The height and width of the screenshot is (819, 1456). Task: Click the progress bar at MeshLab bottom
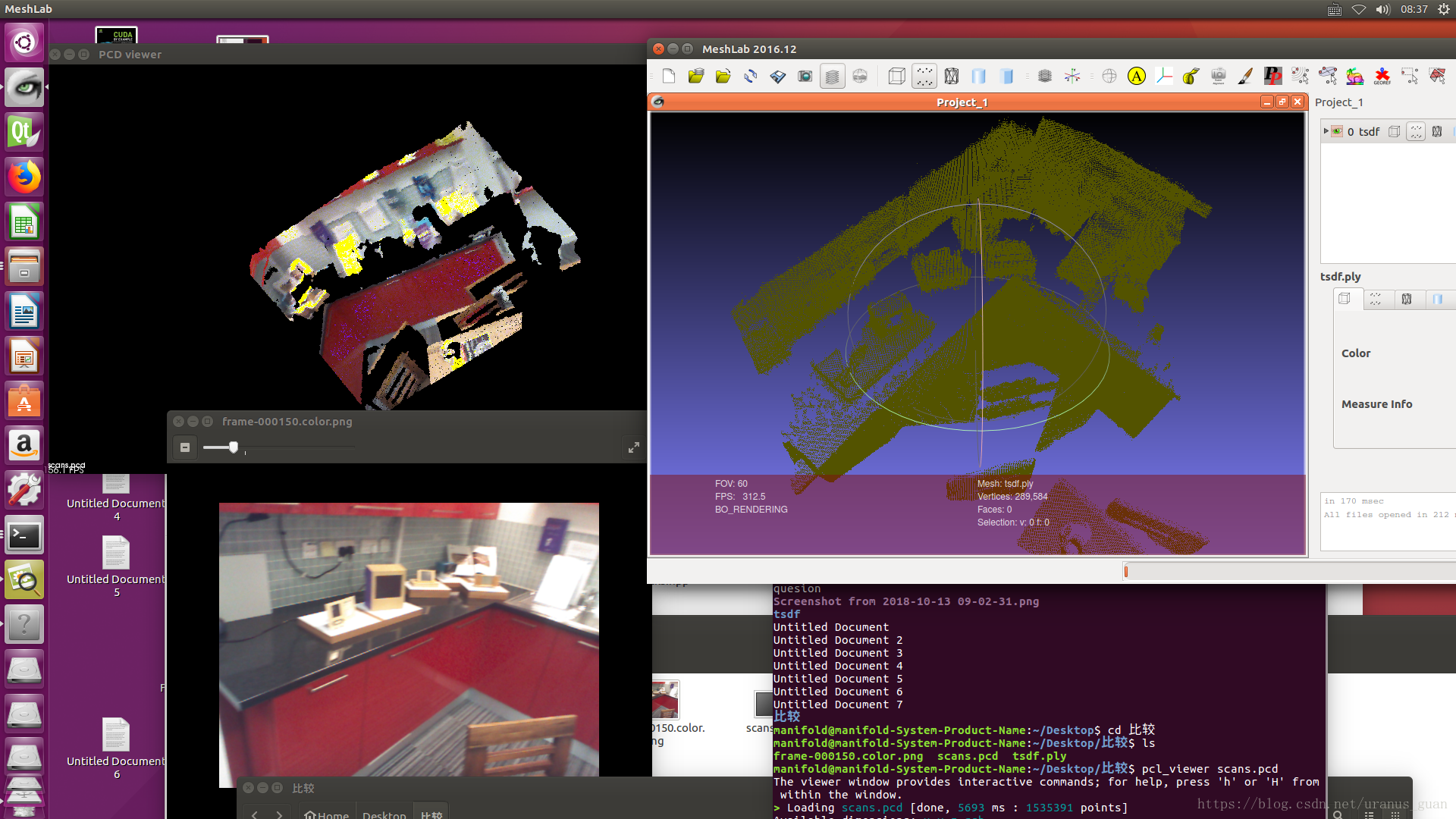pyautogui.click(x=1289, y=571)
